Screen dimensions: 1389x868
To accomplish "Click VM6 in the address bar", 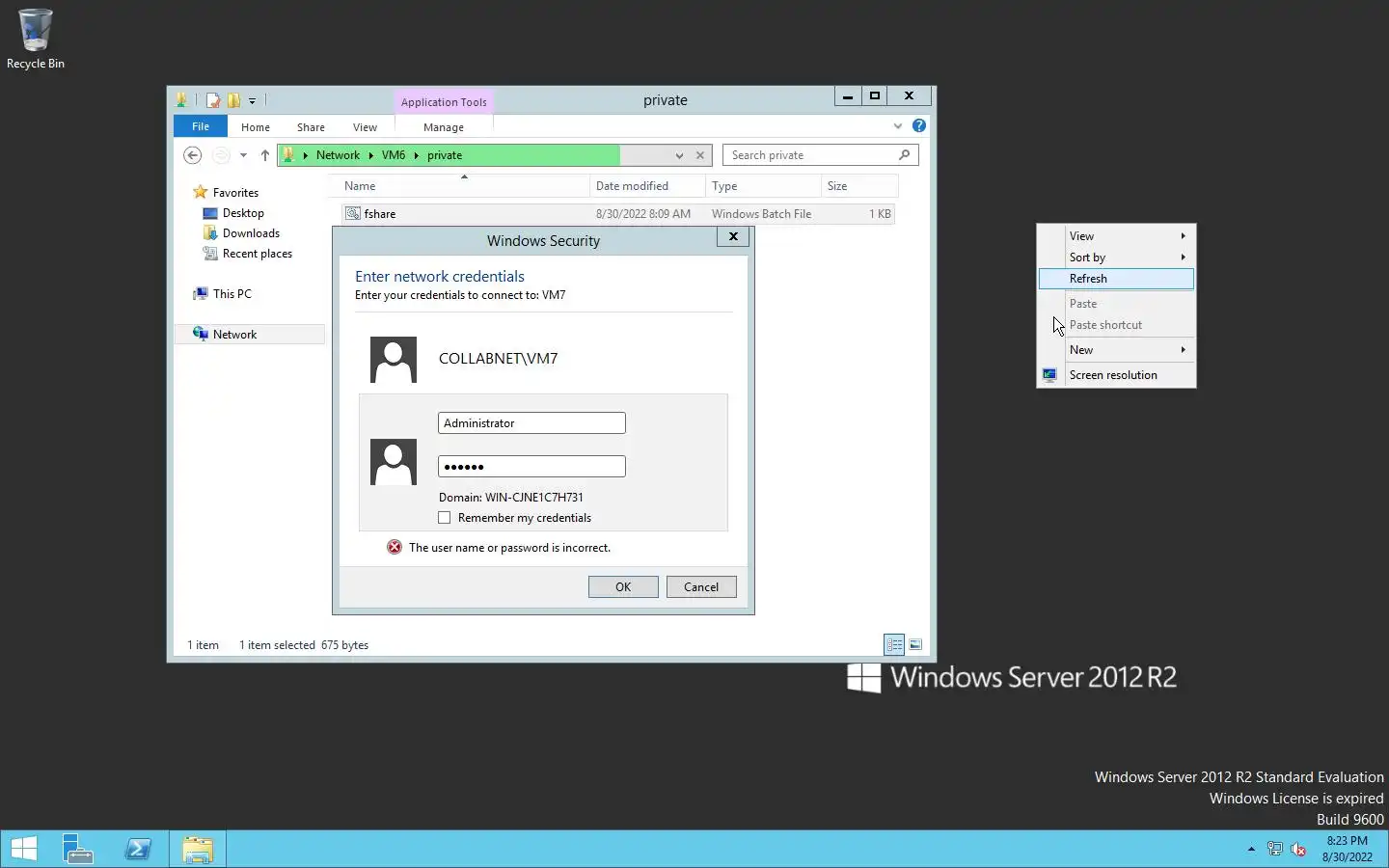I will [394, 155].
